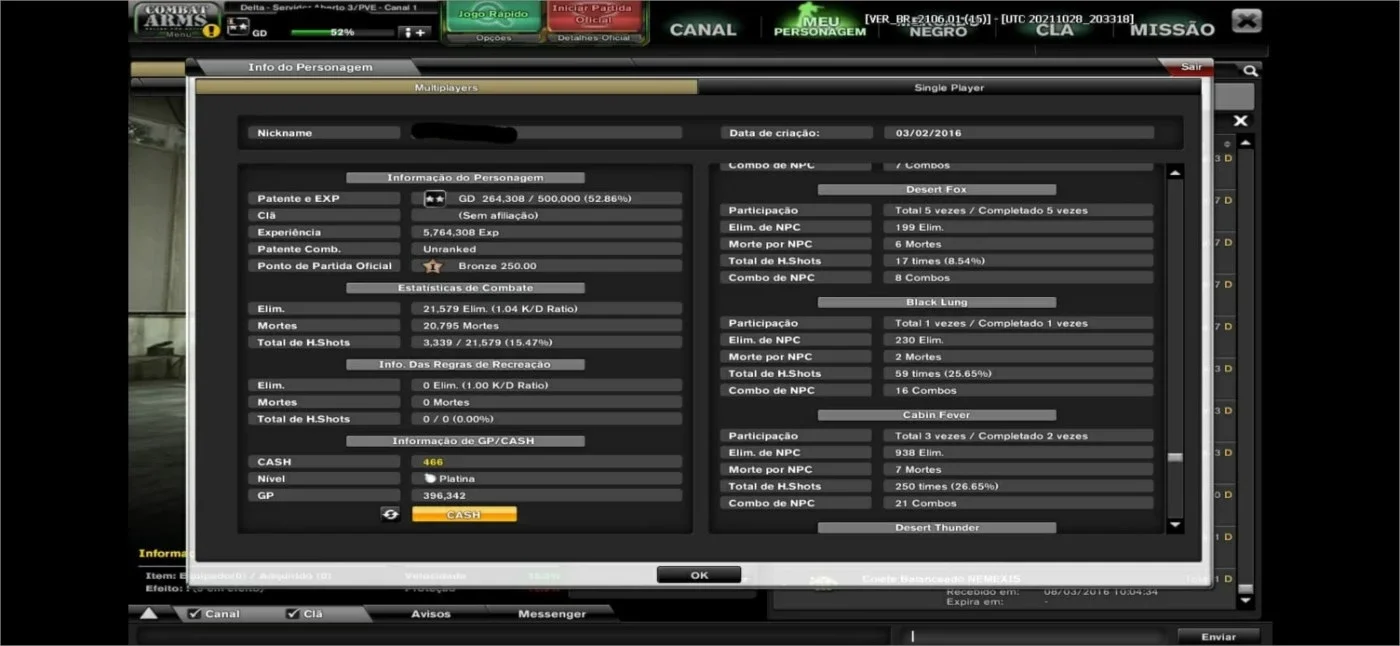This screenshot has height=646, width=1400.
Task: Click the Bronze medal rank icon
Action: point(433,266)
